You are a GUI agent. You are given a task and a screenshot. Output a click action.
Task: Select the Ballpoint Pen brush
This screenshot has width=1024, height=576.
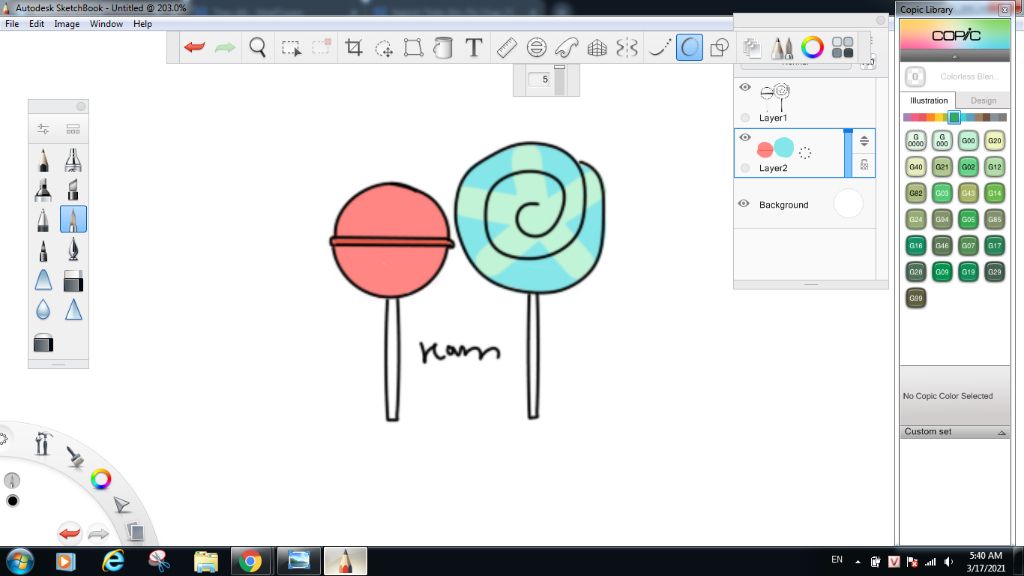tap(43, 219)
